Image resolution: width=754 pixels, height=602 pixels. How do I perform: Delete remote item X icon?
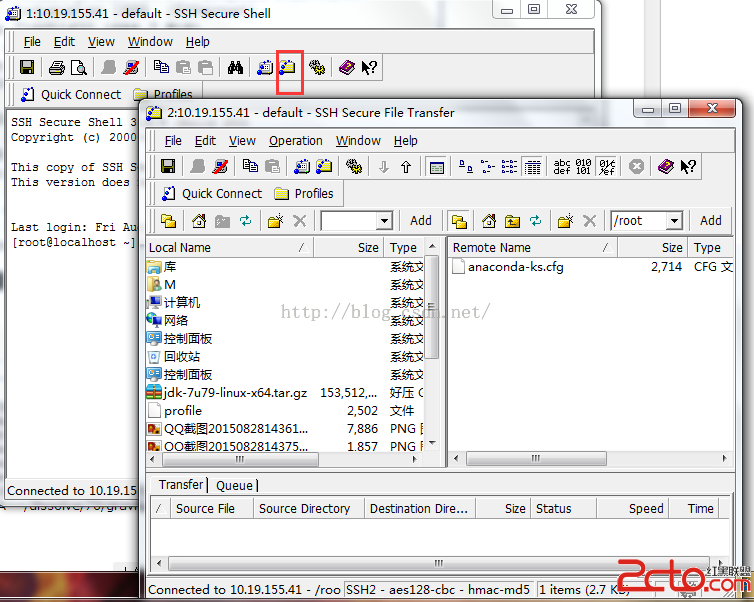pyautogui.click(x=590, y=221)
